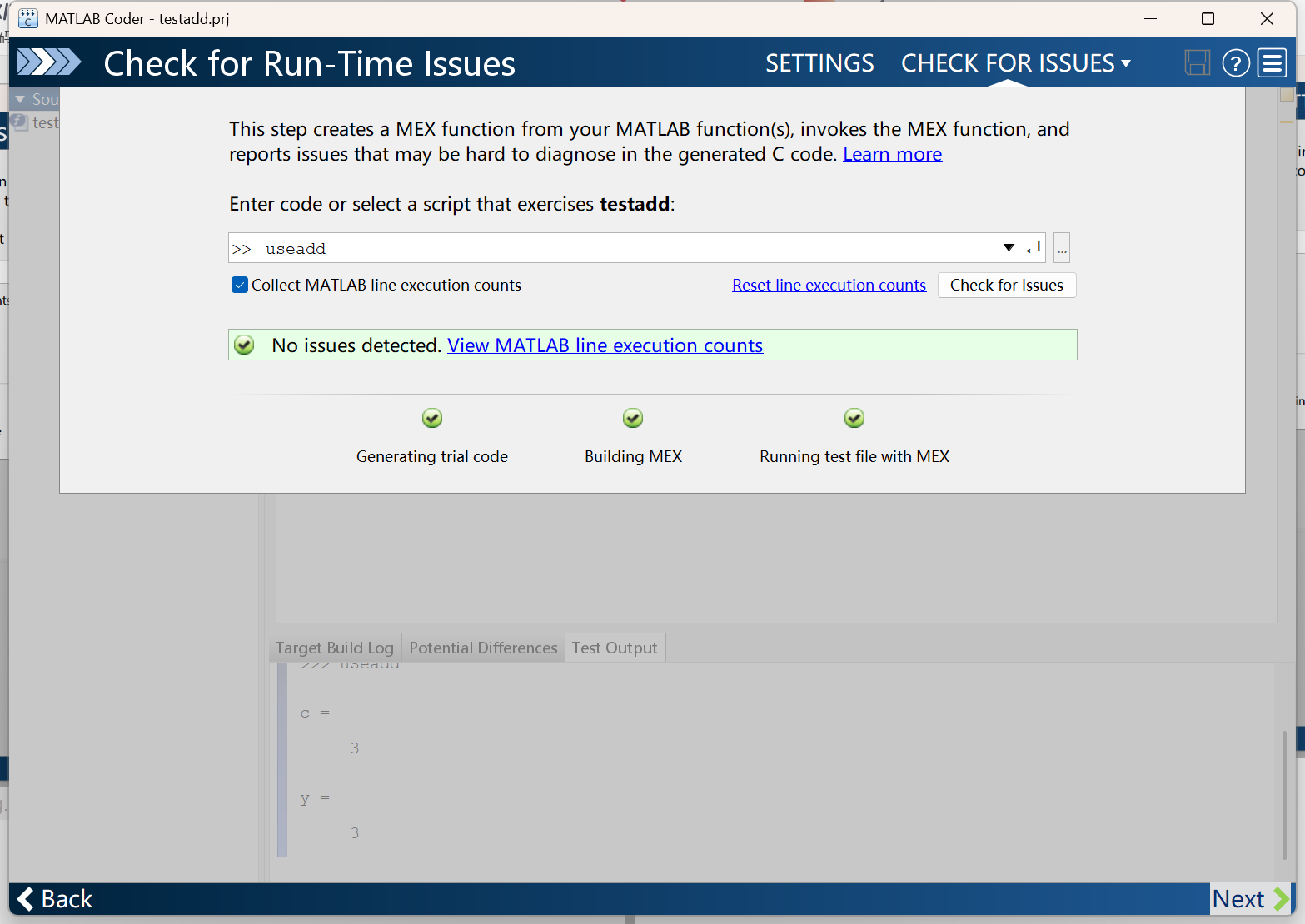The height and width of the screenshot is (924, 1305).
Task: Click the 'No issues detected.' text
Action: click(356, 345)
